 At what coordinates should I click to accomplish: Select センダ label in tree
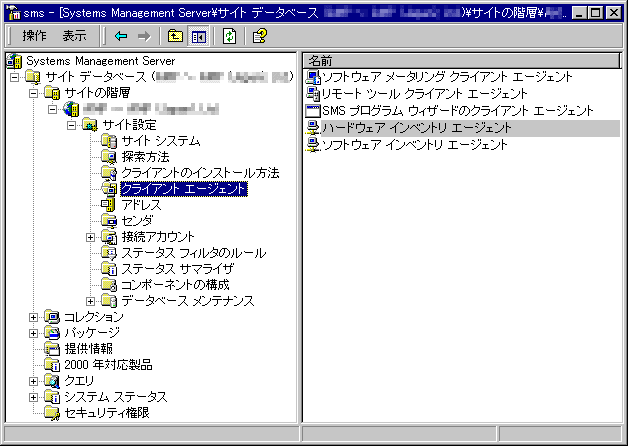pyautogui.click(x=137, y=221)
